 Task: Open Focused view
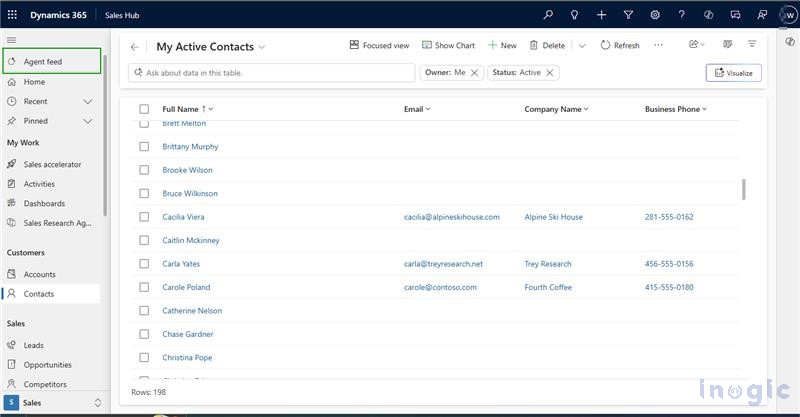point(379,45)
